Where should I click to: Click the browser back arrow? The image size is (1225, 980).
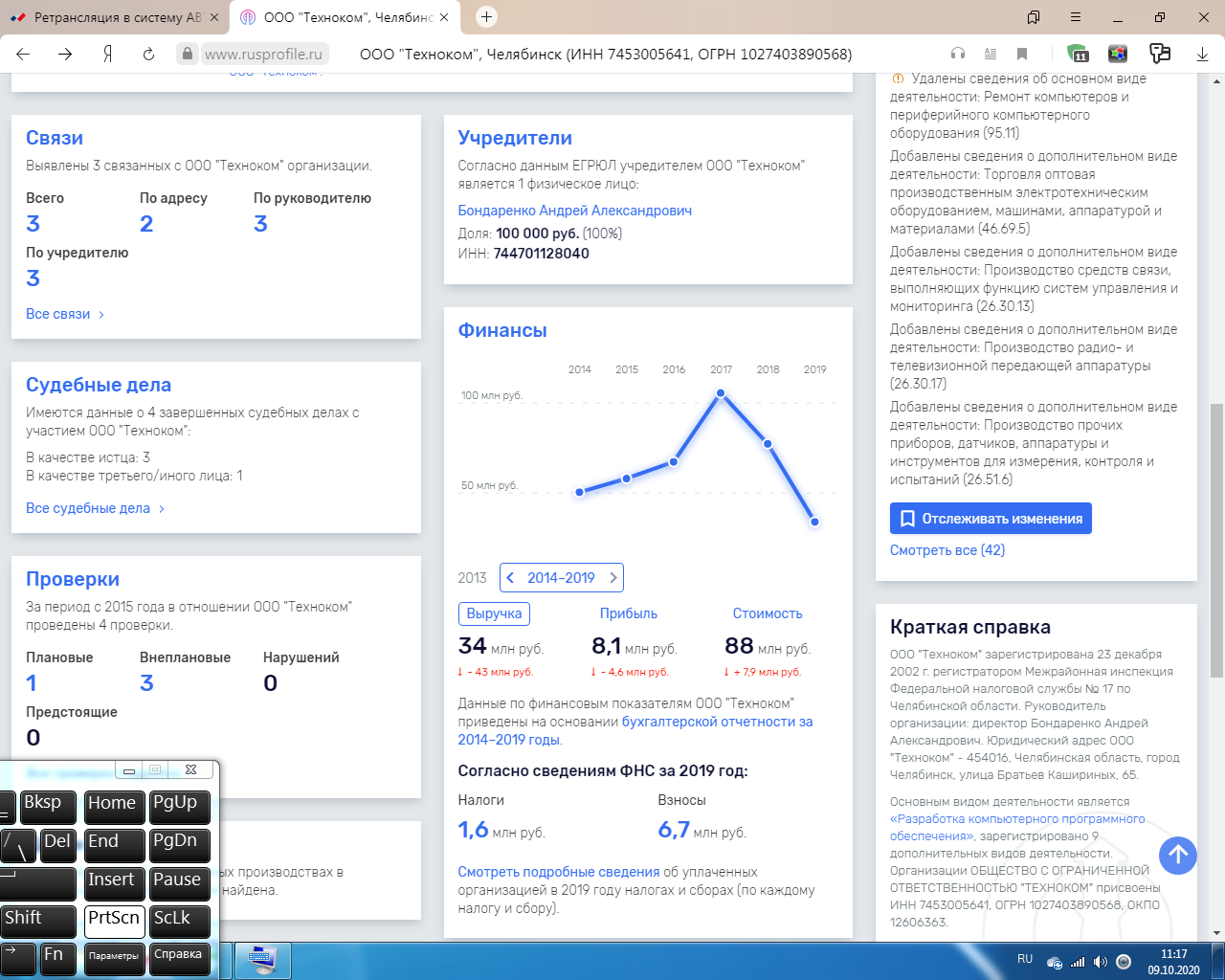[23, 55]
